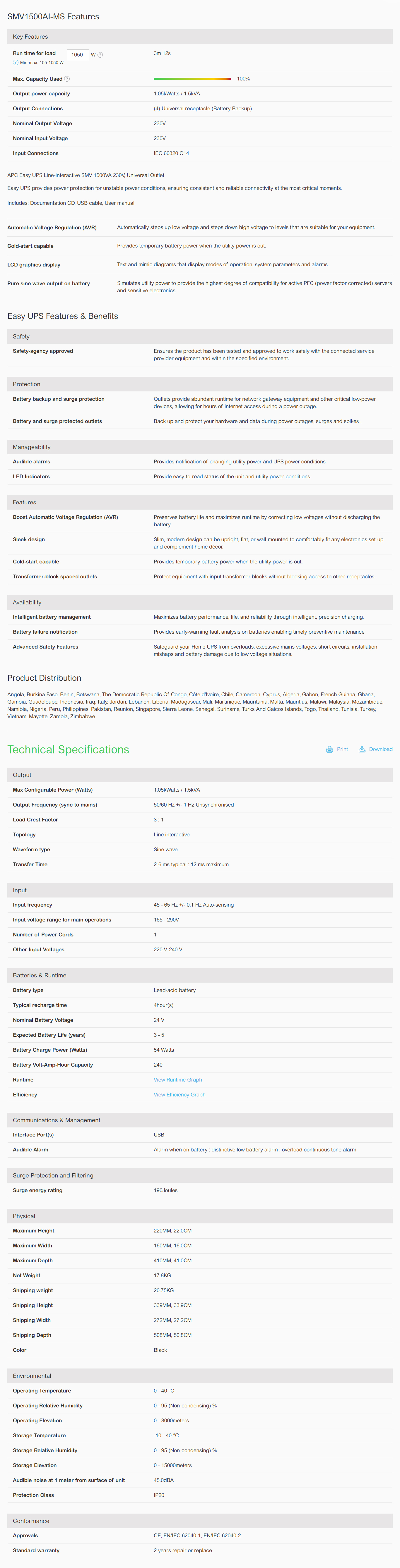Click the download arrow icon
The height and width of the screenshot is (1568, 400).
(x=362, y=749)
